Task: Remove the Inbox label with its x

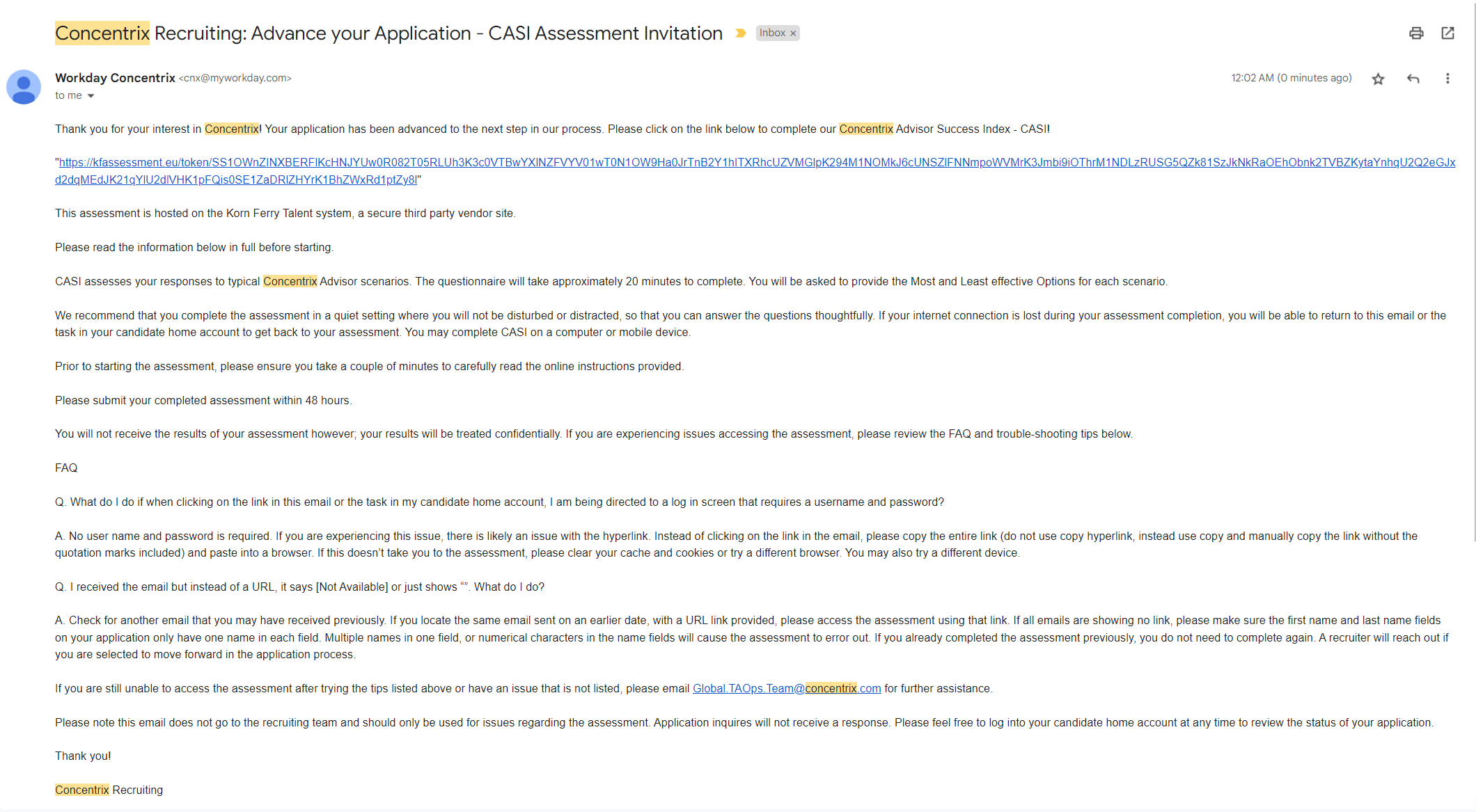Action: [x=793, y=33]
